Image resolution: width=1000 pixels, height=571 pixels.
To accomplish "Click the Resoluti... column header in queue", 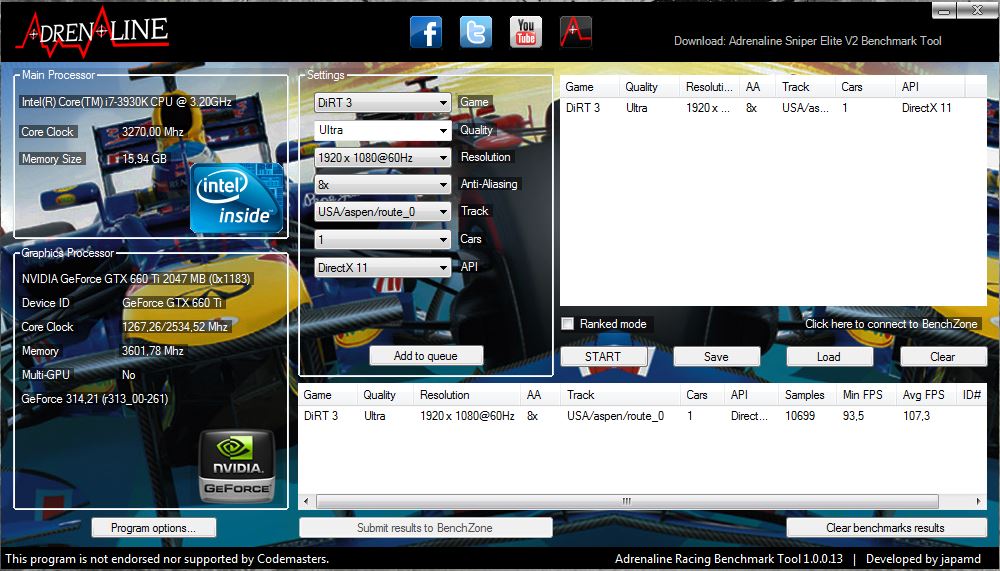I will (709, 87).
